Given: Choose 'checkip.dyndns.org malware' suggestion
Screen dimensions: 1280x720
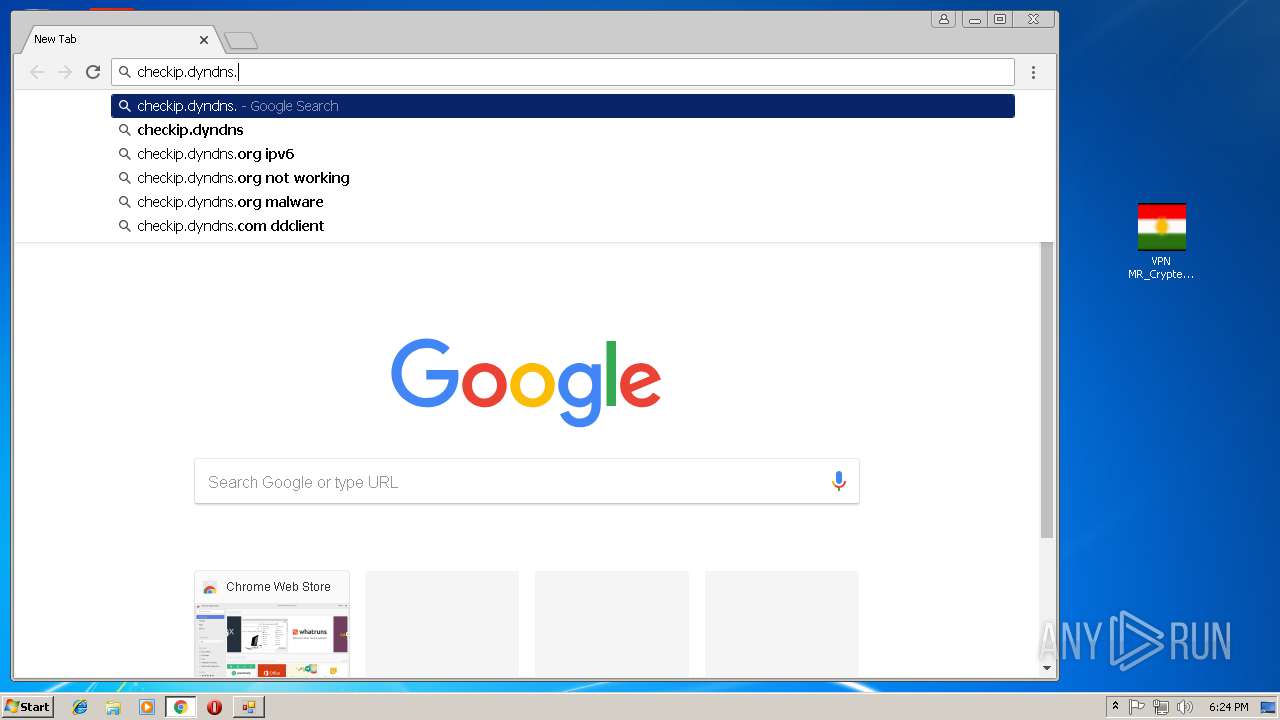Looking at the screenshot, I should pyautogui.click(x=563, y=202).
